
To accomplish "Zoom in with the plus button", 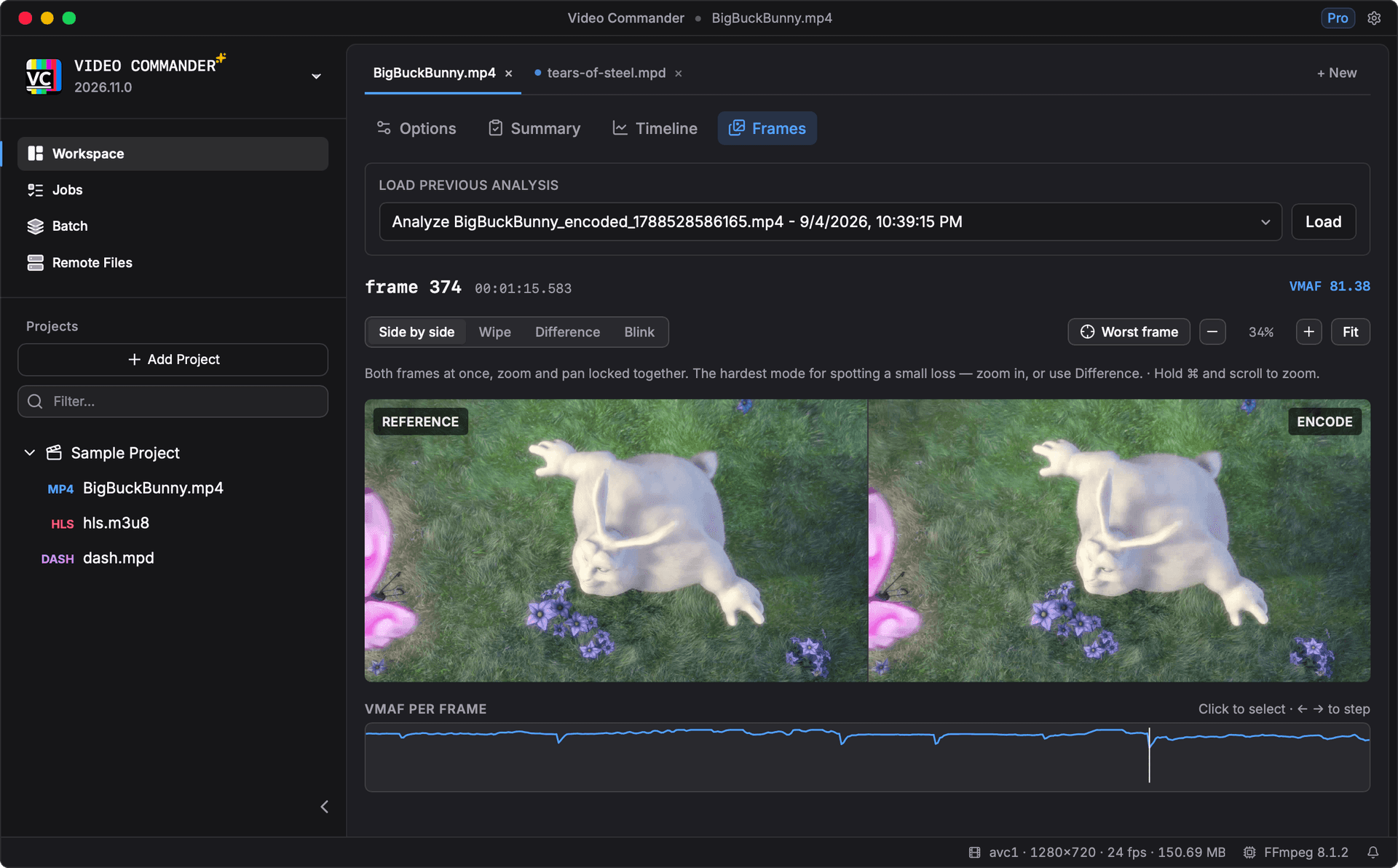I will [x=1308, y=332].
